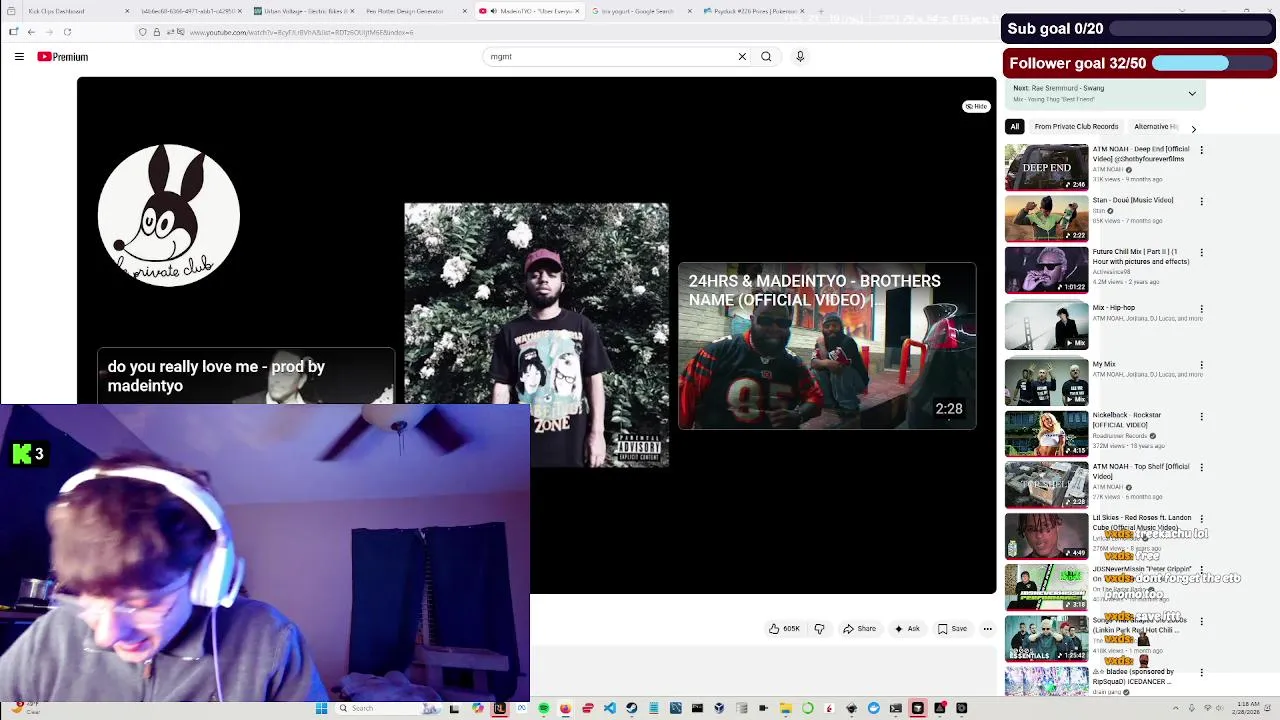1280x720 pixels.
Task: Open options for ATM NOAH Top Shelf
Action: point(1201,467)
